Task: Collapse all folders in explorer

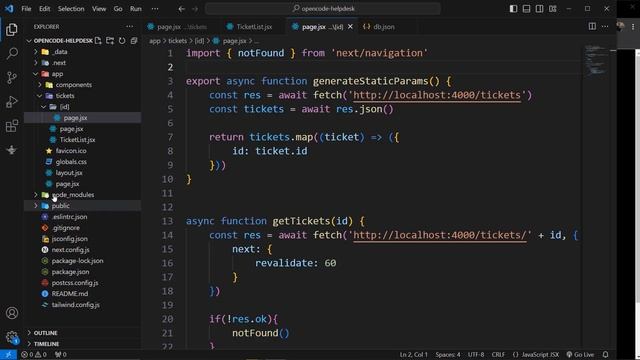Action: pos(133,41)
